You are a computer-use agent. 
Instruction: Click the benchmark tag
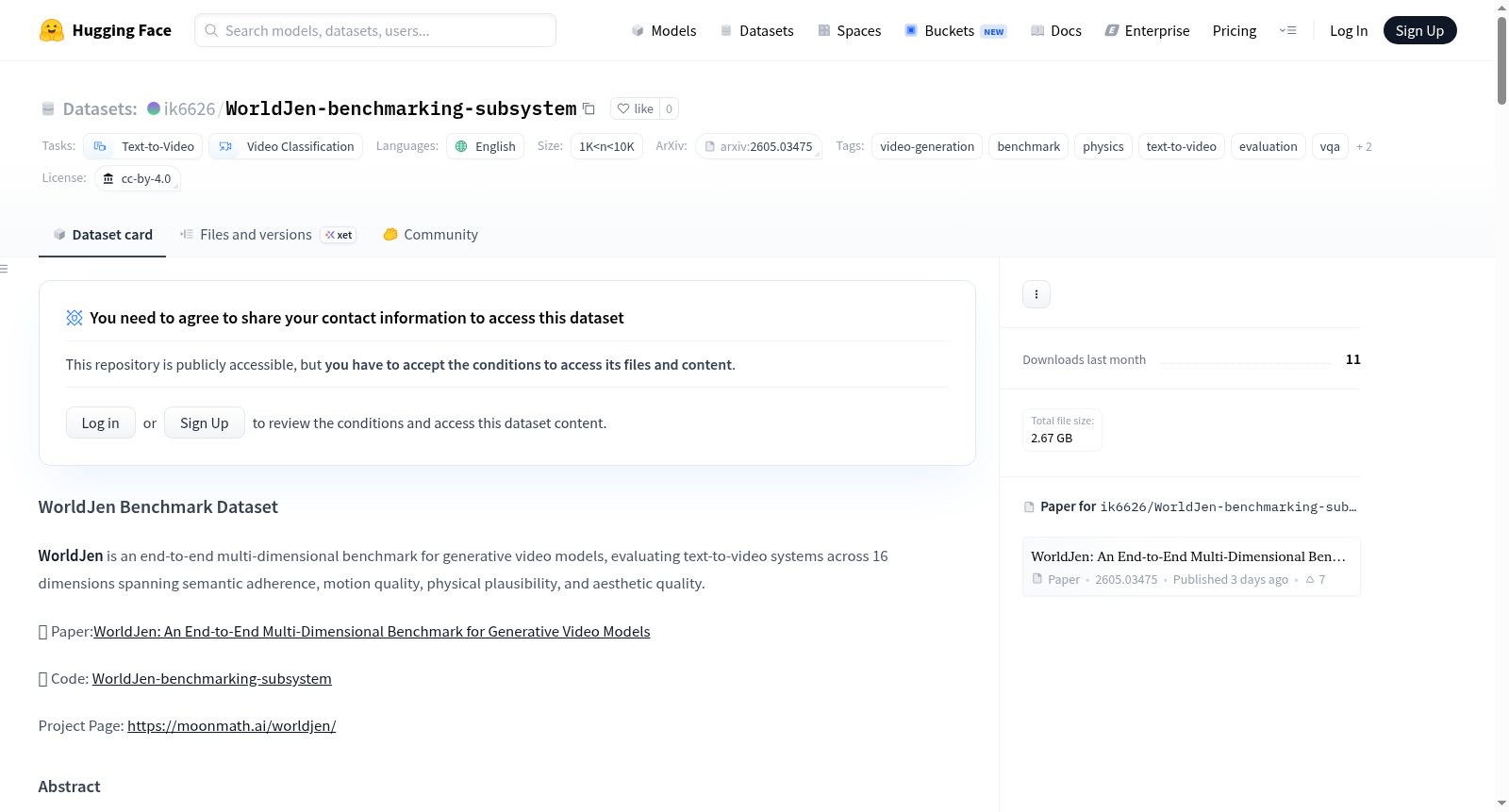tap(1029, 146)
